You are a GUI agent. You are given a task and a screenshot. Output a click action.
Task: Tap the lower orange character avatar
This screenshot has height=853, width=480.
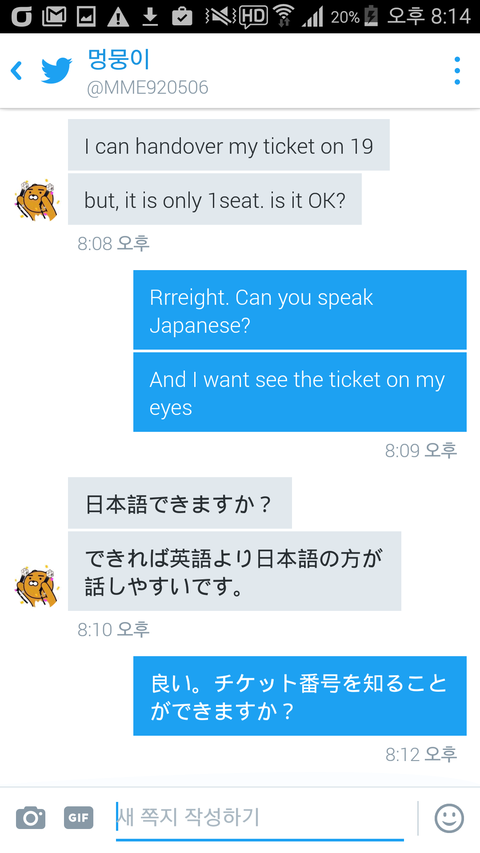pyautogui.click(x=36, y=585)
